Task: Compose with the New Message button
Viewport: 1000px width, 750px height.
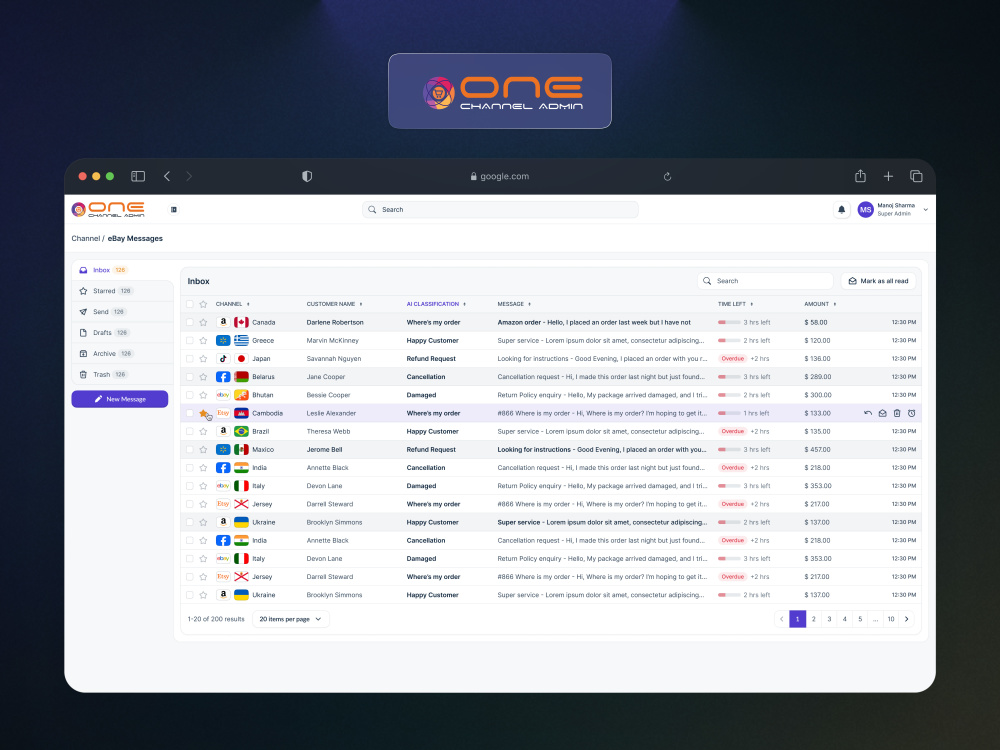Action: 120,399
